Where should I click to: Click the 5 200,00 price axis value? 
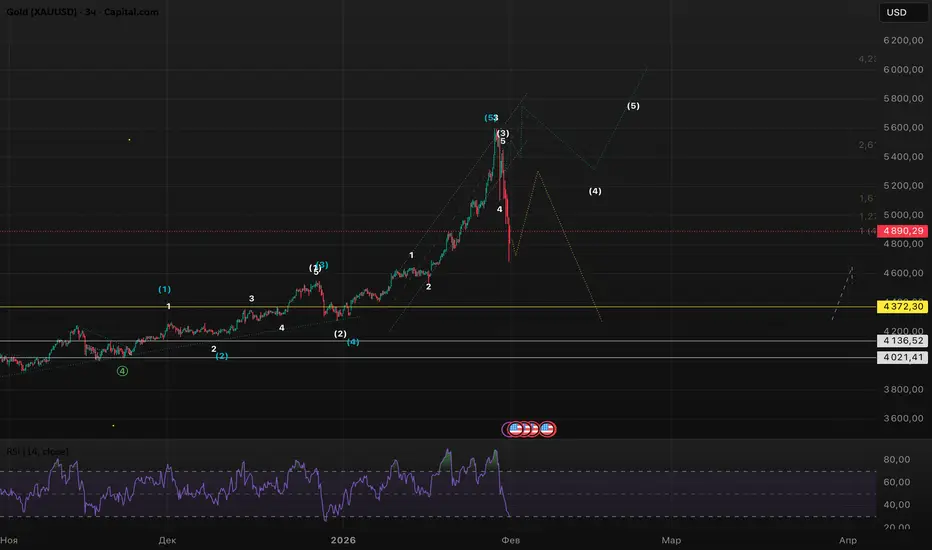[x=903, y=186]
